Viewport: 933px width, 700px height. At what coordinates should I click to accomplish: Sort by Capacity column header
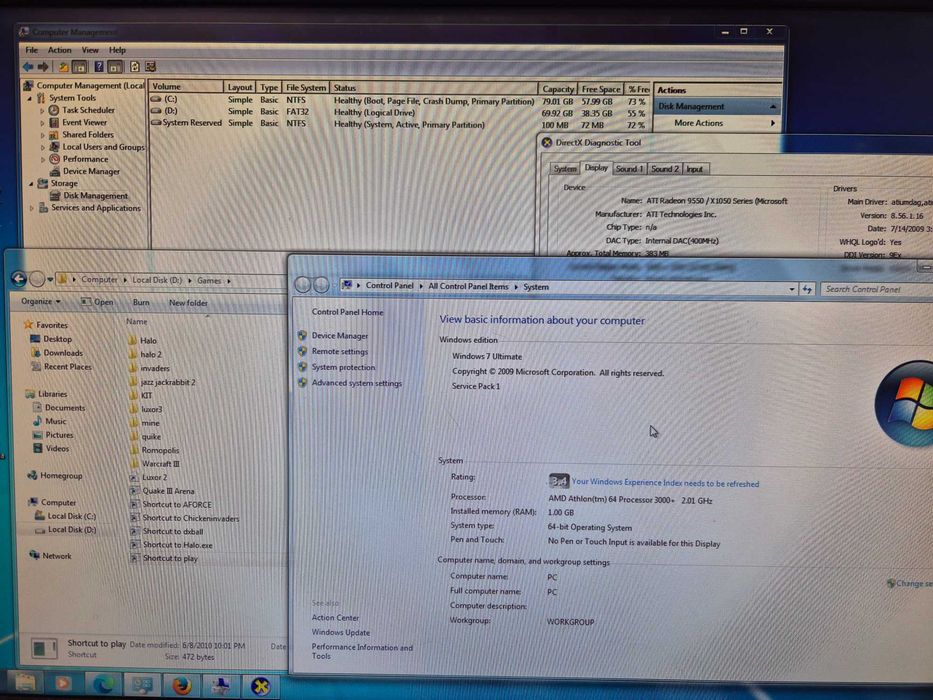pos(558,89)
